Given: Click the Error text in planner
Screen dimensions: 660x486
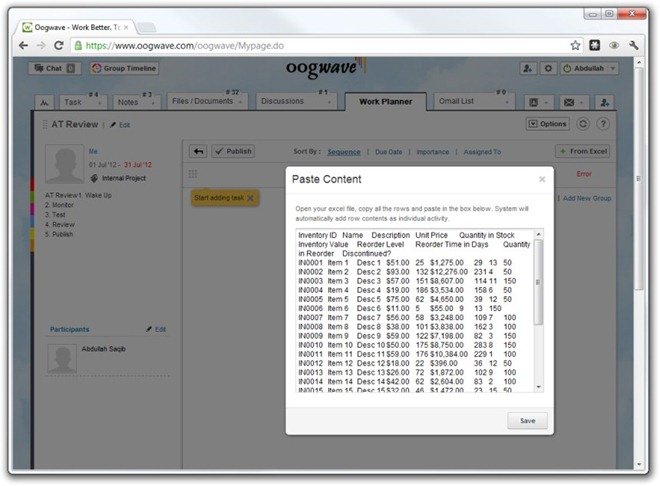Looking at the screenshot, I should click(x=584, y=174).
